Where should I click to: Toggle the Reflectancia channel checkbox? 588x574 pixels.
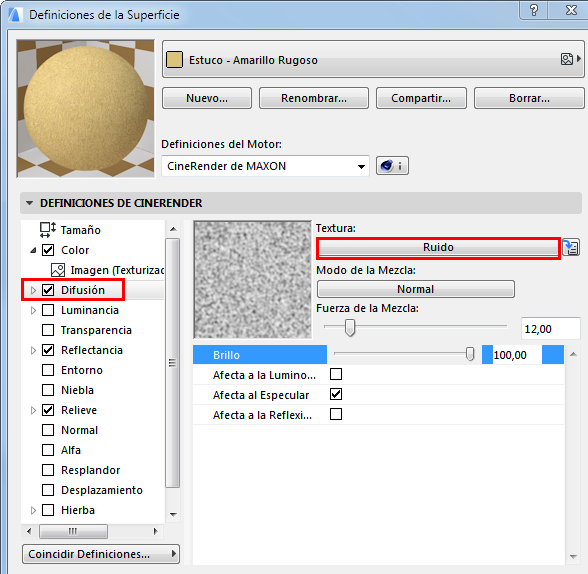[x=48, y=350]
